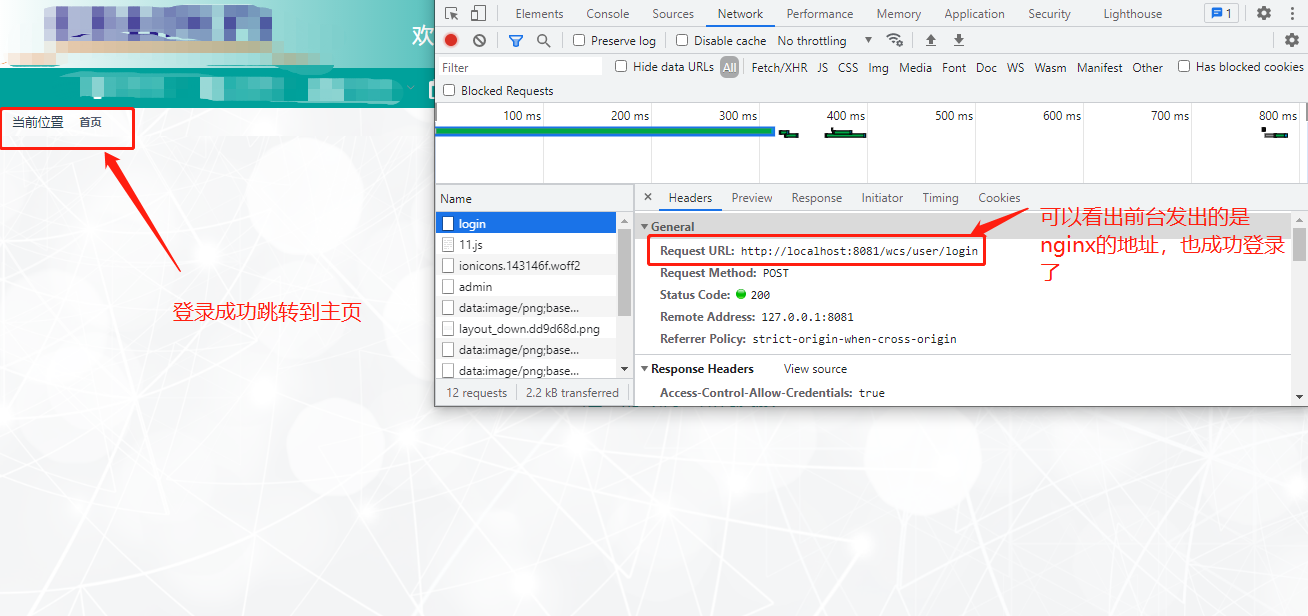
Task: Tick Has blocked cookies checkbox
Action: click(x=1184, y=67)
